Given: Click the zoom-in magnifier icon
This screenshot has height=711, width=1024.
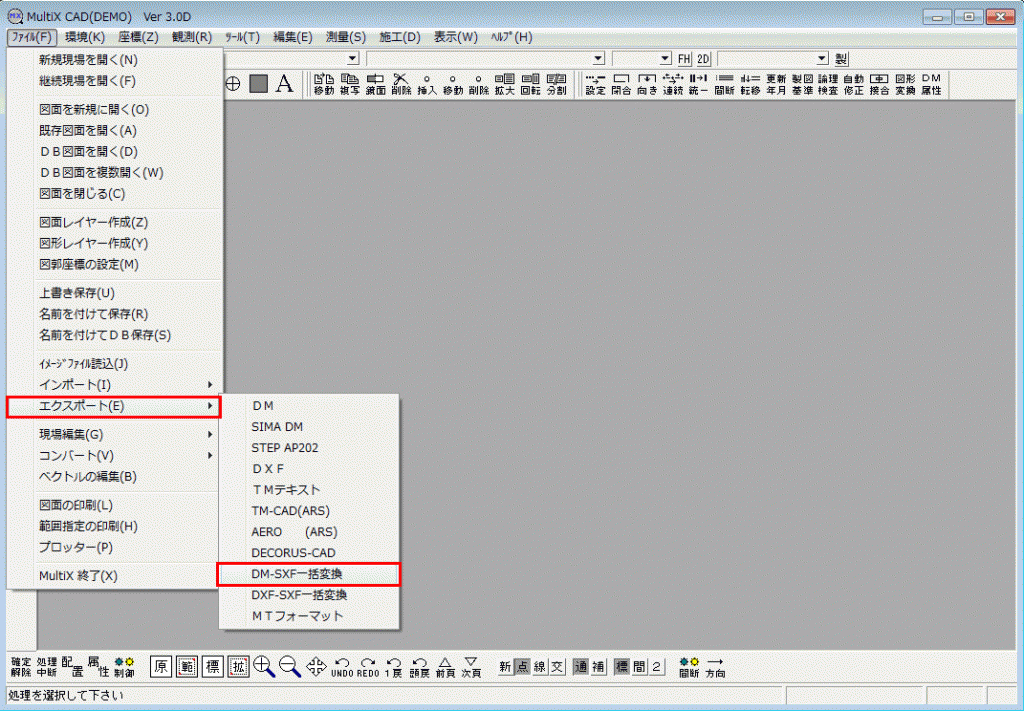Looking at the screenshot, I should point(261,666).
